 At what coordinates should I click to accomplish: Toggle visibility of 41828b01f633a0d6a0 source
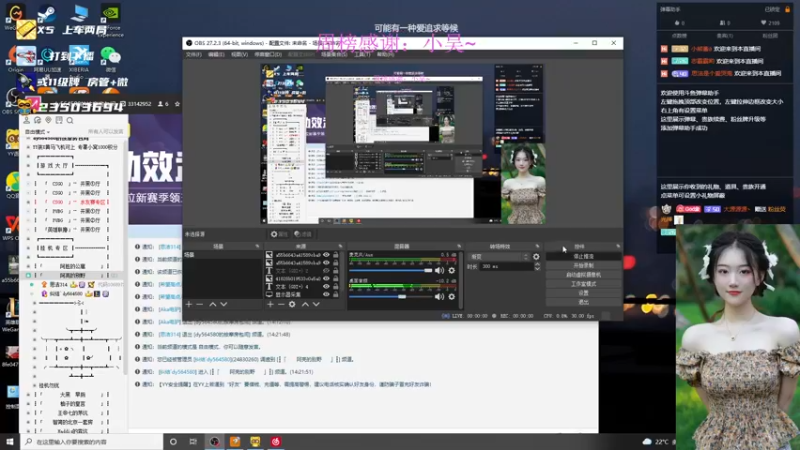pos(327,279)
